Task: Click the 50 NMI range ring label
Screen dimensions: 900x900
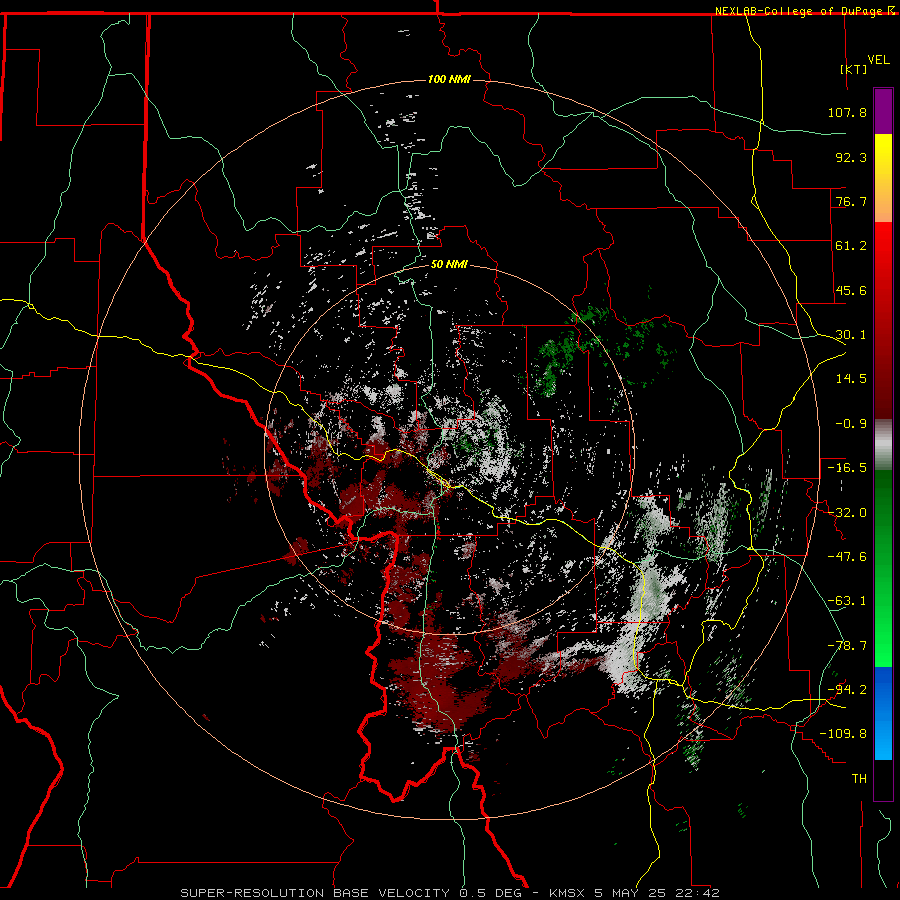Action: point(449,264)
